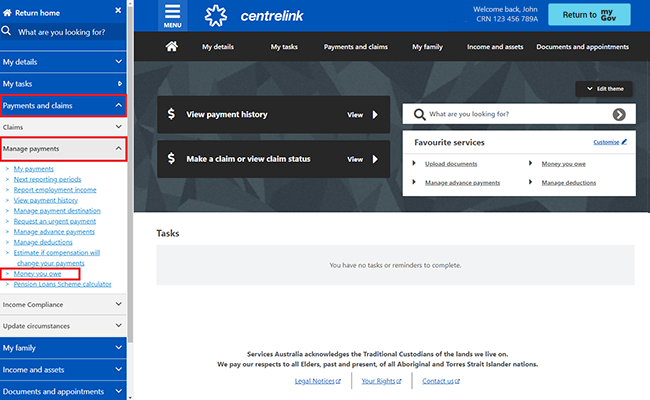Image resolution: width=650 pixels, height=400 pixels.
Task: Click Return to myGov button
Action: [595, 15]
